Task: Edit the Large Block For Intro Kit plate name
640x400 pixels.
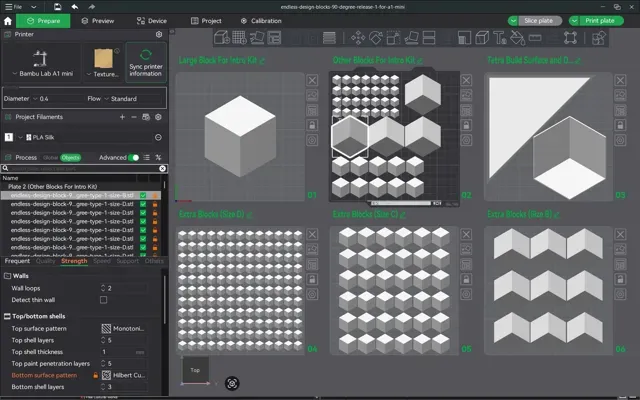Action: 262,61
